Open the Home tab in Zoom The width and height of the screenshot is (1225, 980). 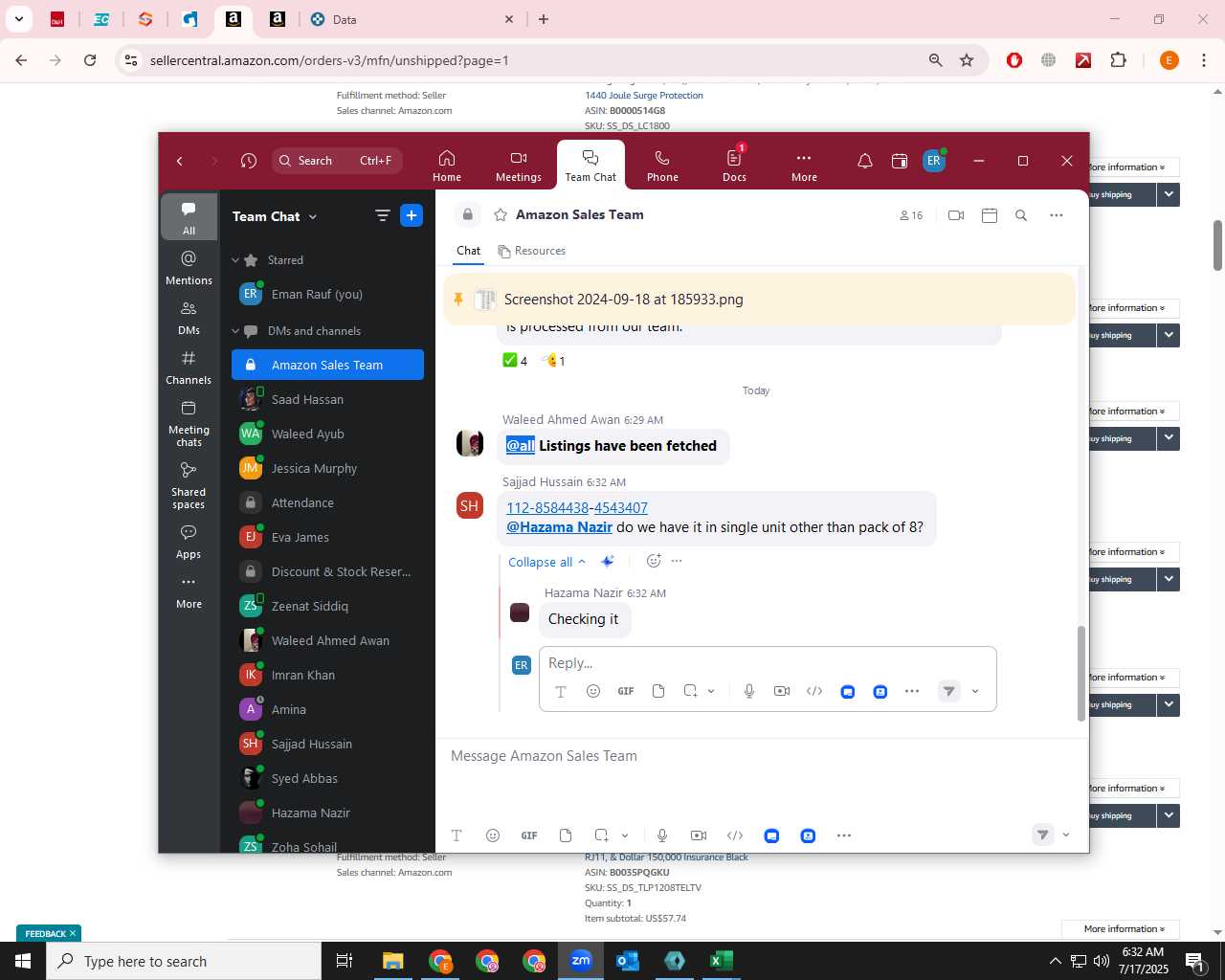[447, 166]
